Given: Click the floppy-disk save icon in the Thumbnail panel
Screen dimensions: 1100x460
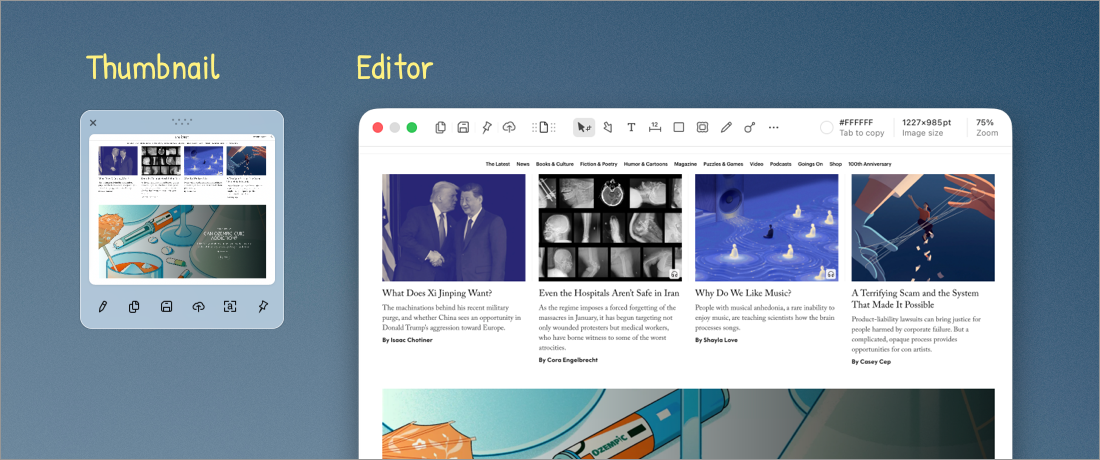Looking at the screenshot, I should (x=166, y=306).
